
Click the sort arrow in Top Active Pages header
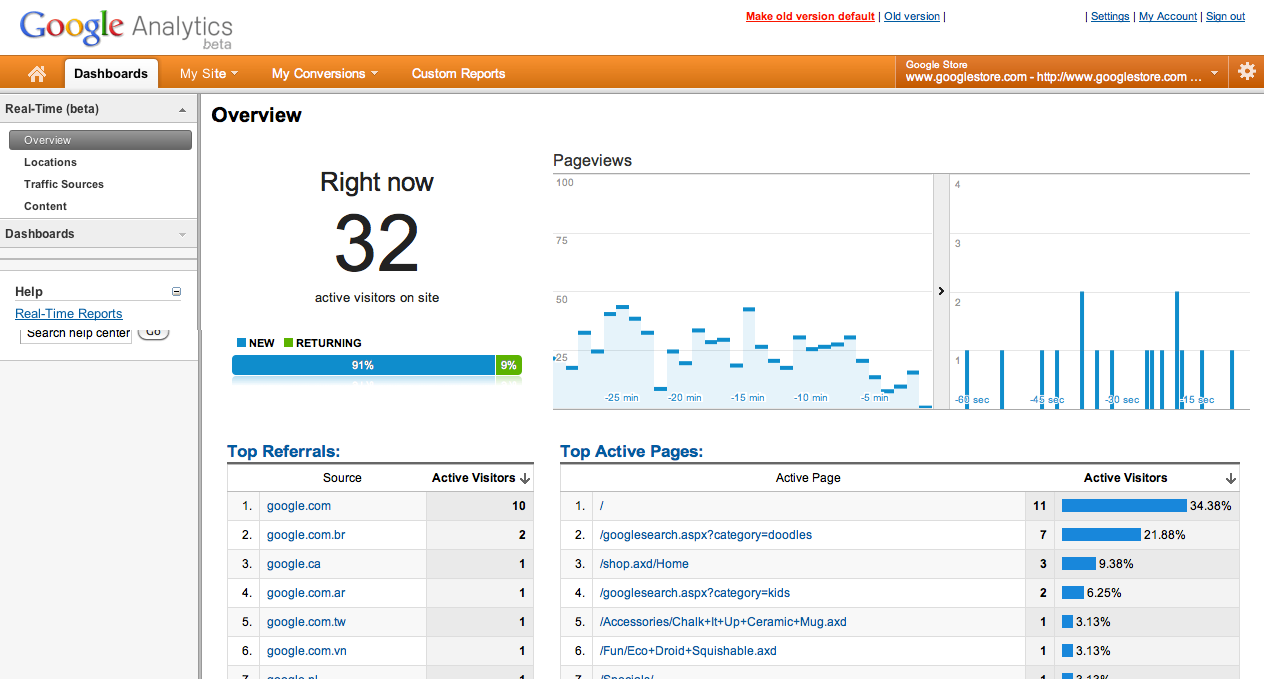pos(1230,477)
